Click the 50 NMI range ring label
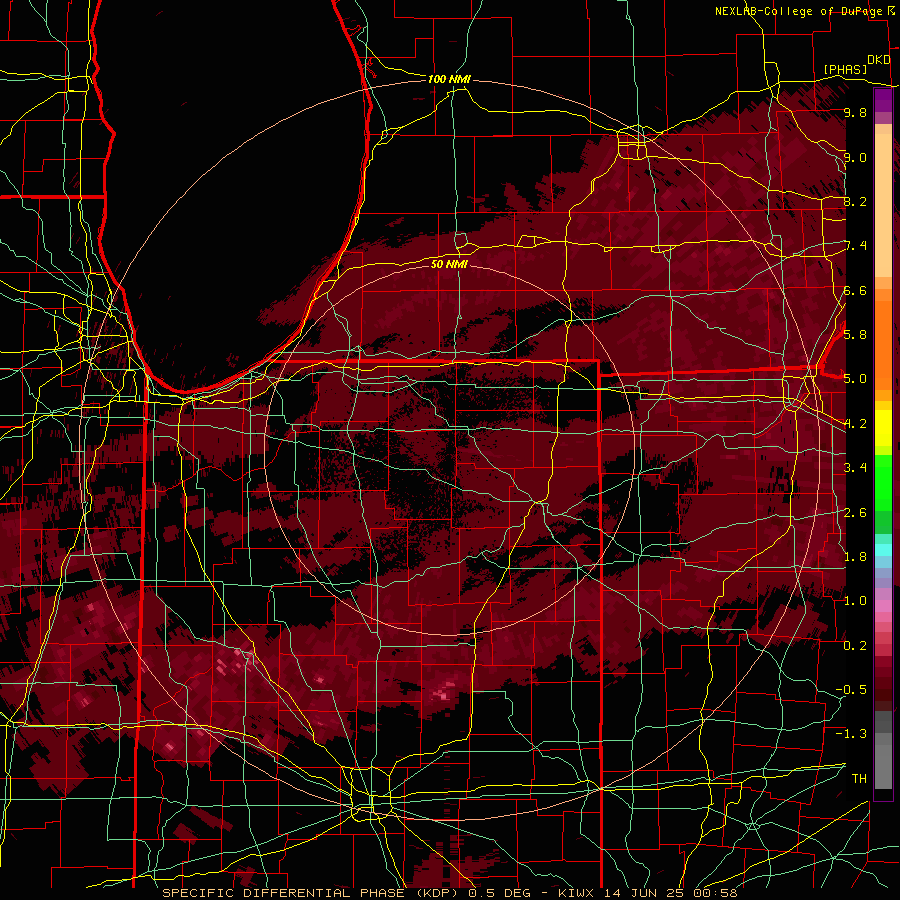The image size is (900, 900). pyautogui.click(x=449, y=264)
